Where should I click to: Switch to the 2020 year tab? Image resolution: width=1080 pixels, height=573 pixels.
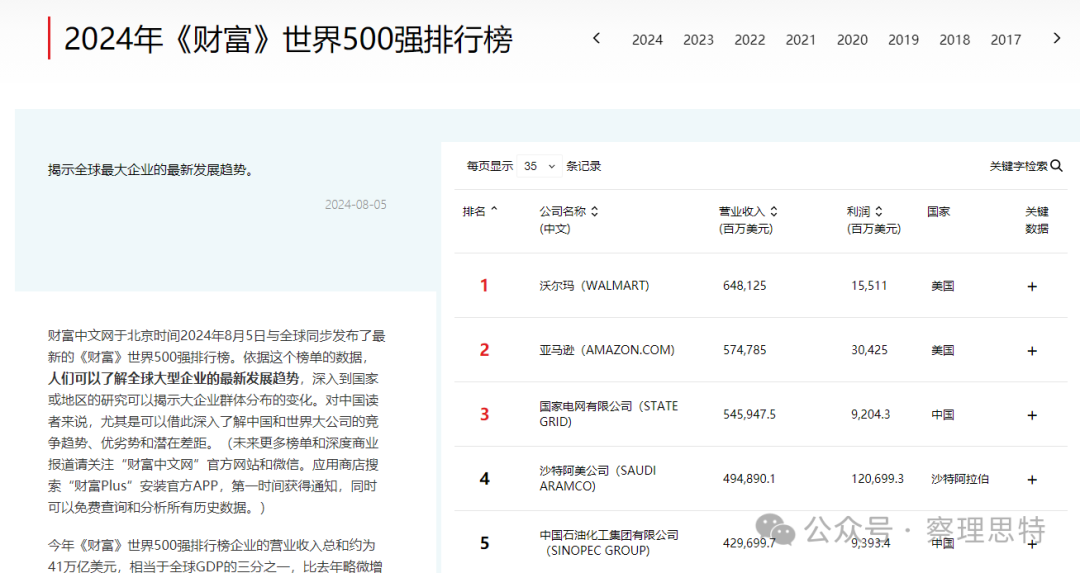pyautogui.click(x=852, y=40)
